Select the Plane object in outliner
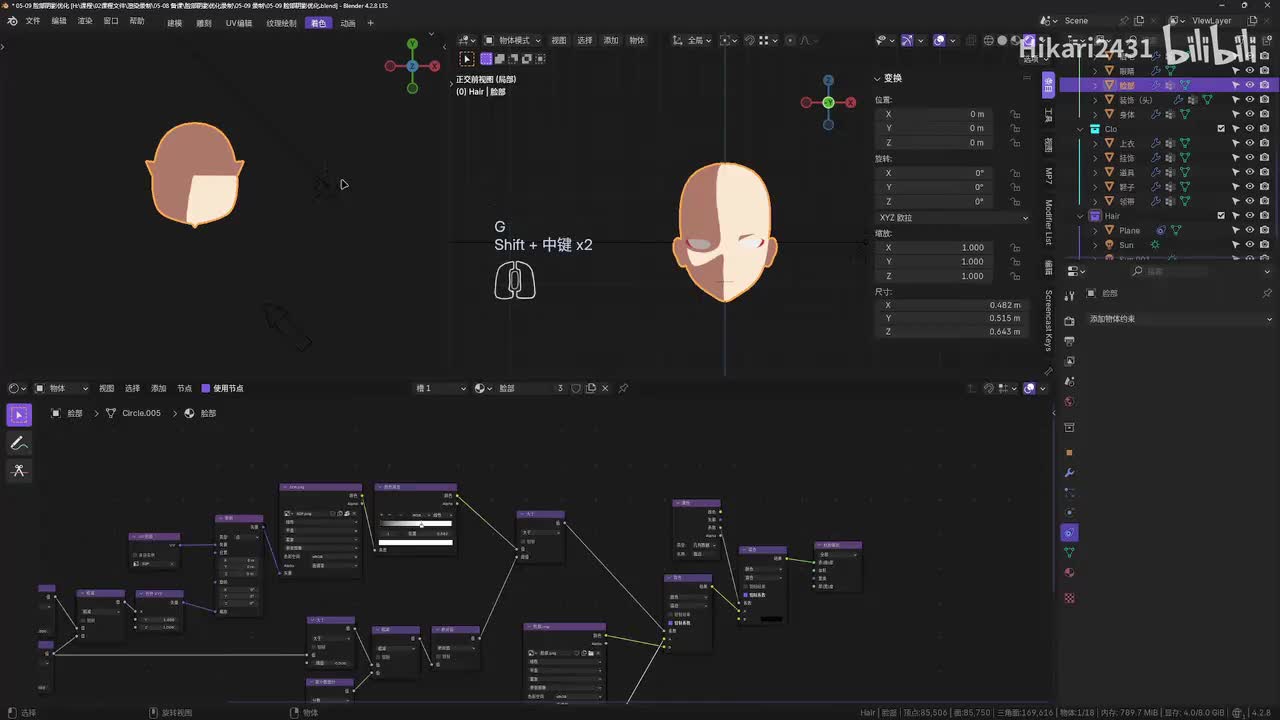 1129,231
